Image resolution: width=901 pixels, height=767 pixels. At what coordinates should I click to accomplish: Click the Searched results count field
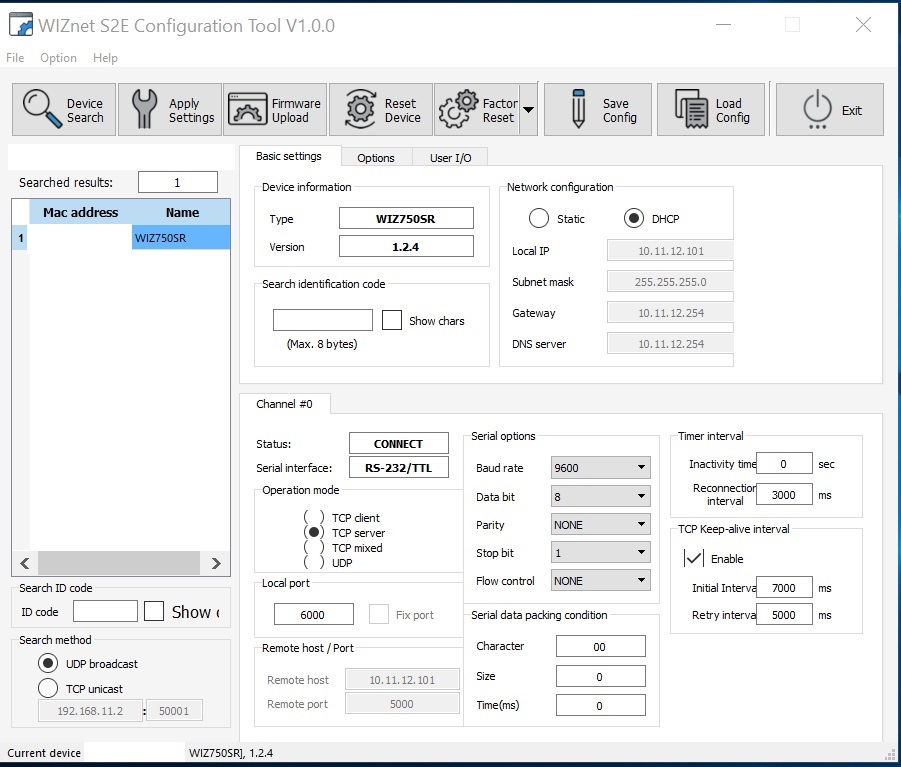point(178,182)
